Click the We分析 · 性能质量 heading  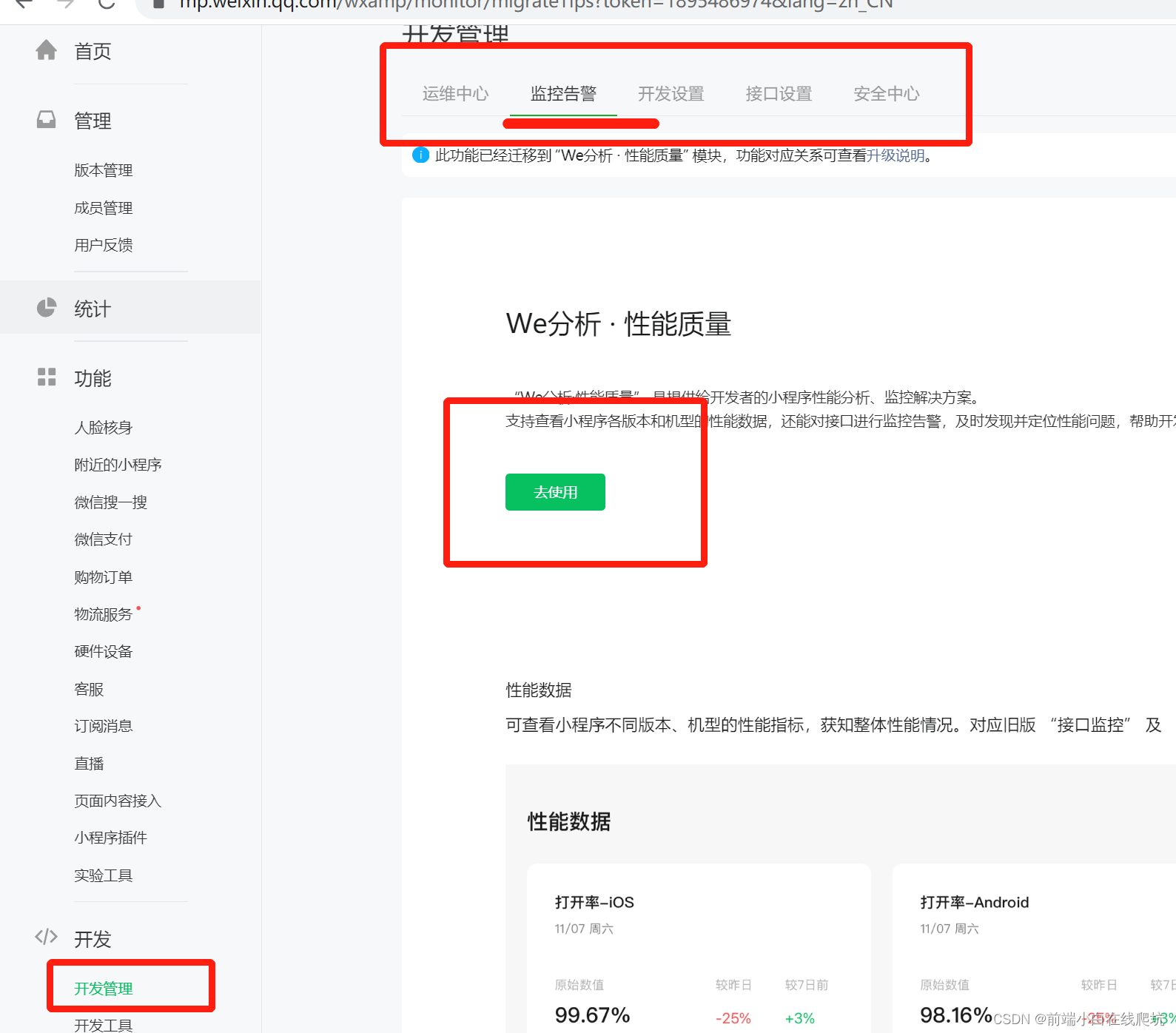pos(619,324)
